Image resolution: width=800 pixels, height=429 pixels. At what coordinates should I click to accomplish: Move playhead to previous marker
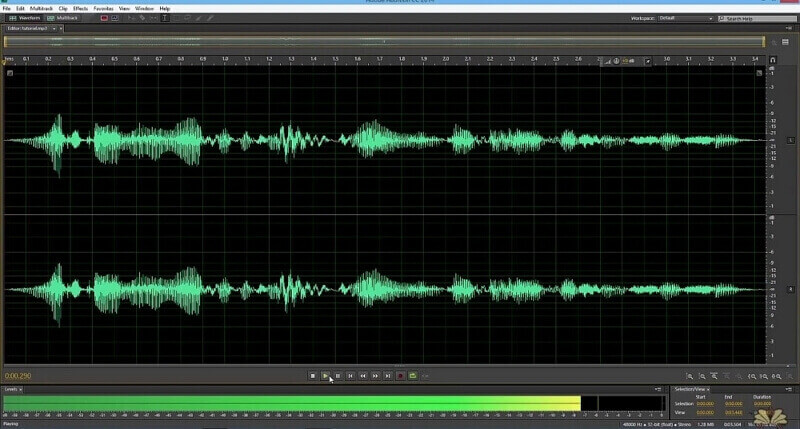click(350, 376)
